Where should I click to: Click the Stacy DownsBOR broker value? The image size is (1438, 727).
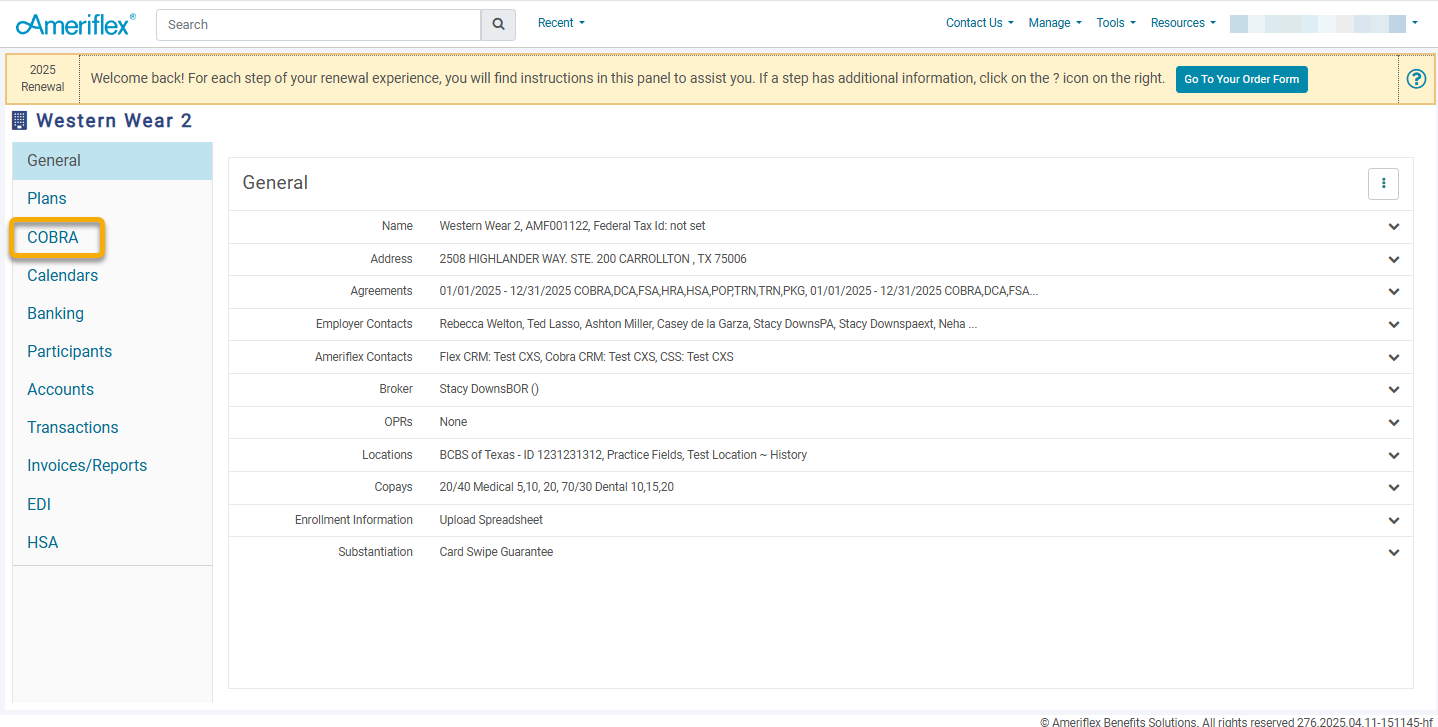(x=489, y=389)
